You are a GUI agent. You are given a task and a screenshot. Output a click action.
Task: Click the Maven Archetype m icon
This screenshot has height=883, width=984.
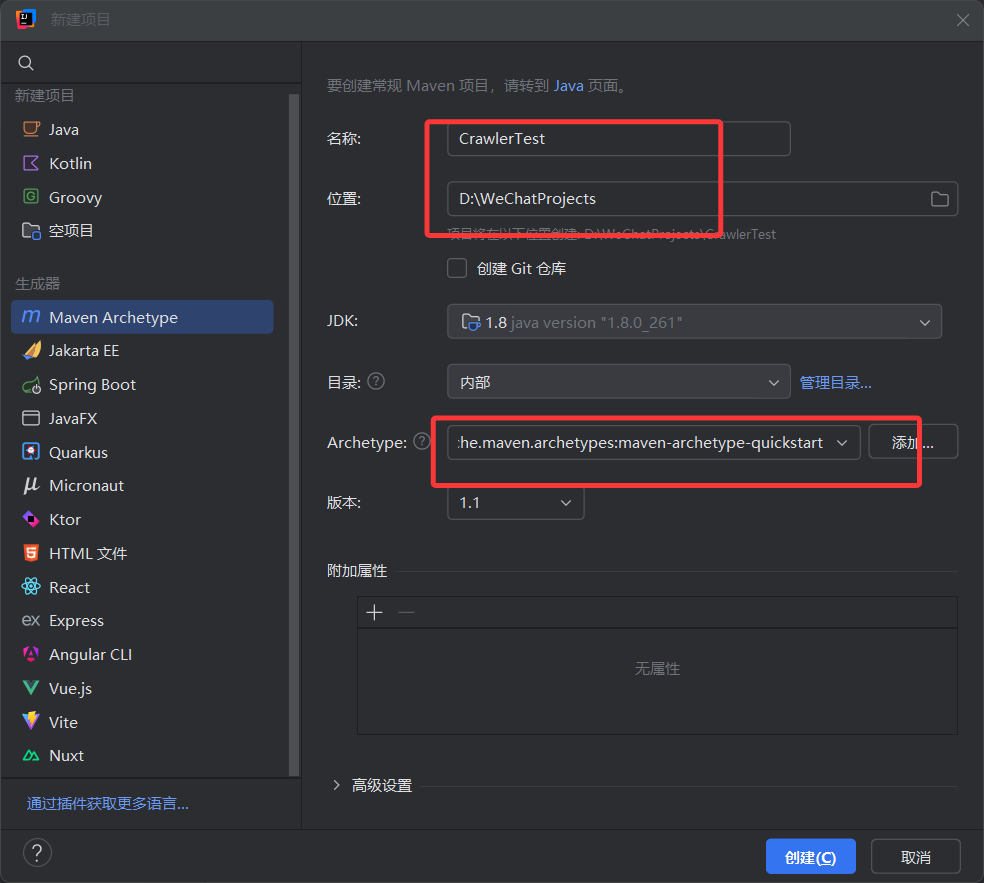pos(31,317)
